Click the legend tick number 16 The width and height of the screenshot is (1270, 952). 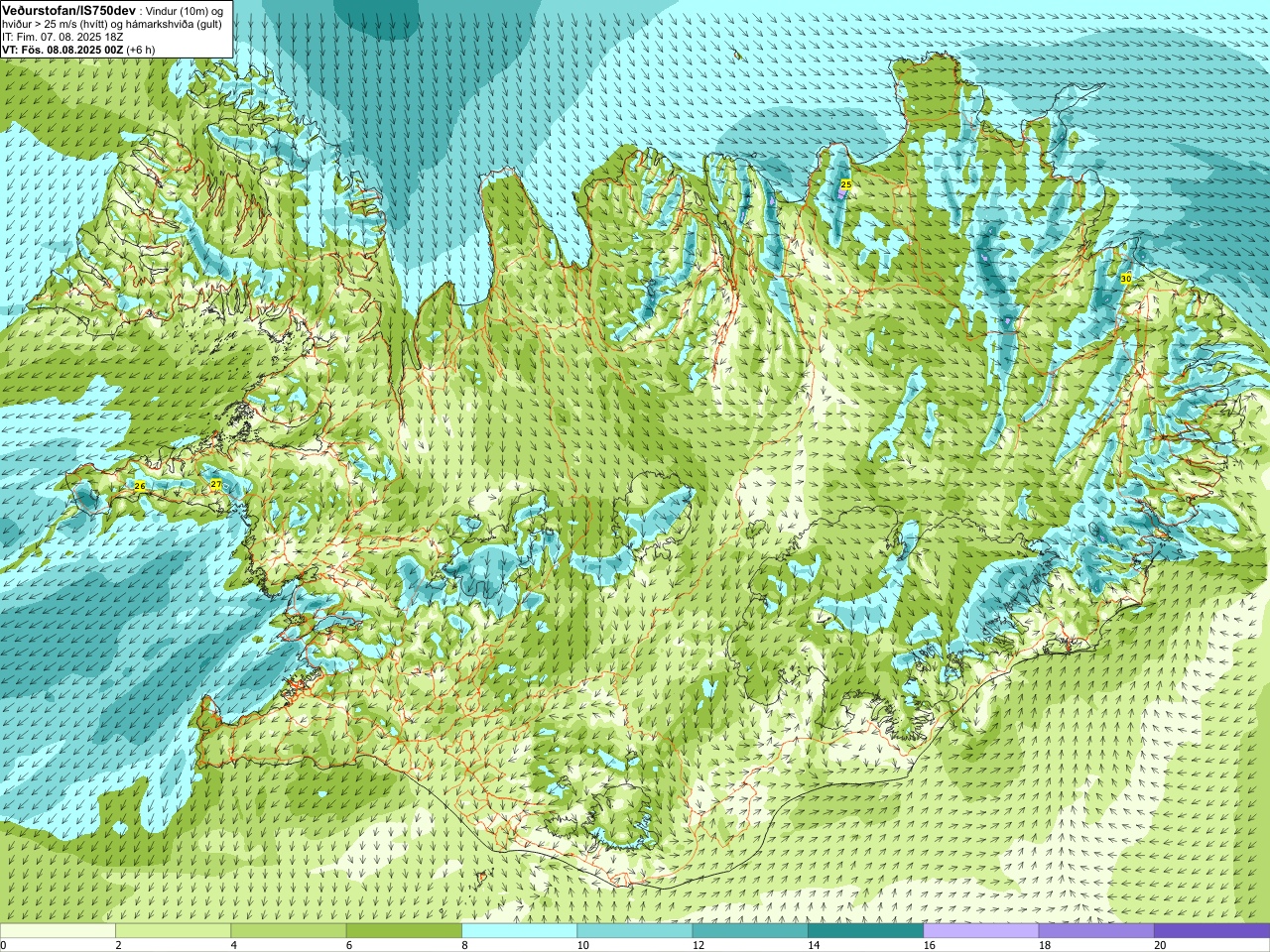[x=930, y=945]
